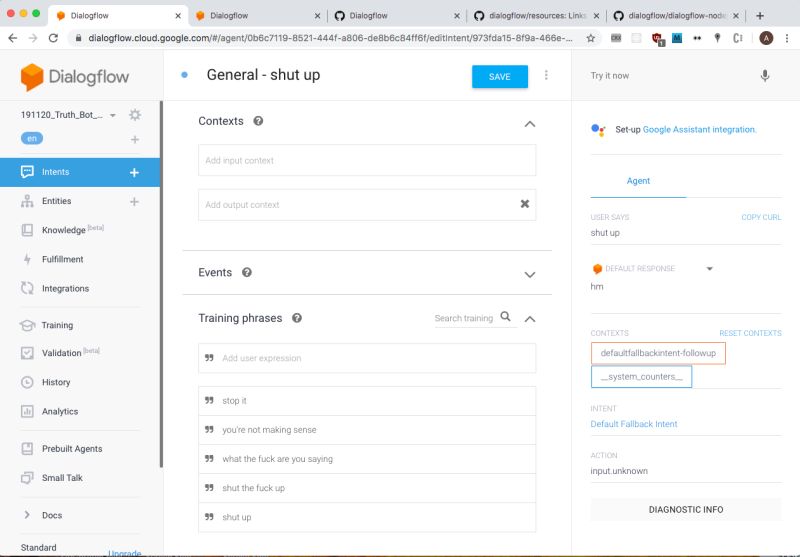This screenshot has height=557, width=800.
Task: Click RESET CONTEXTS link
Action: pos(750,333)
